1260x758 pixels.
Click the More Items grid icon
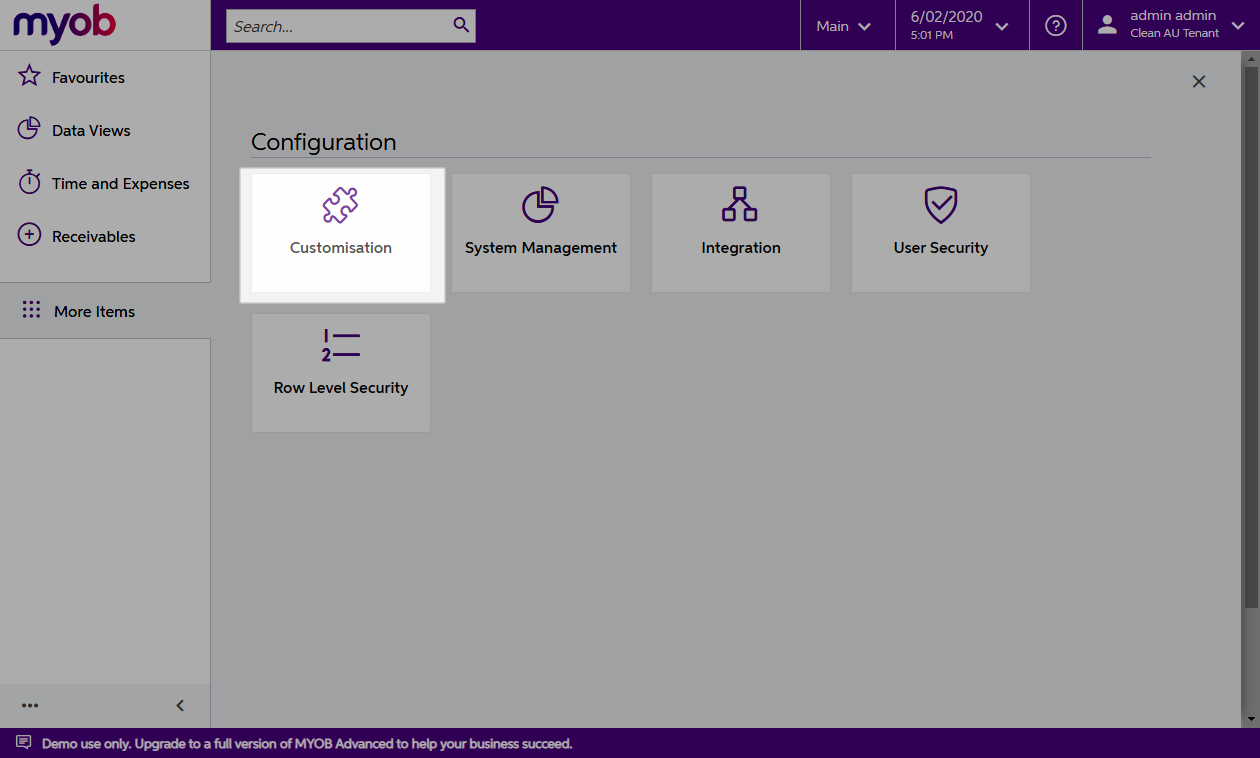31,310
